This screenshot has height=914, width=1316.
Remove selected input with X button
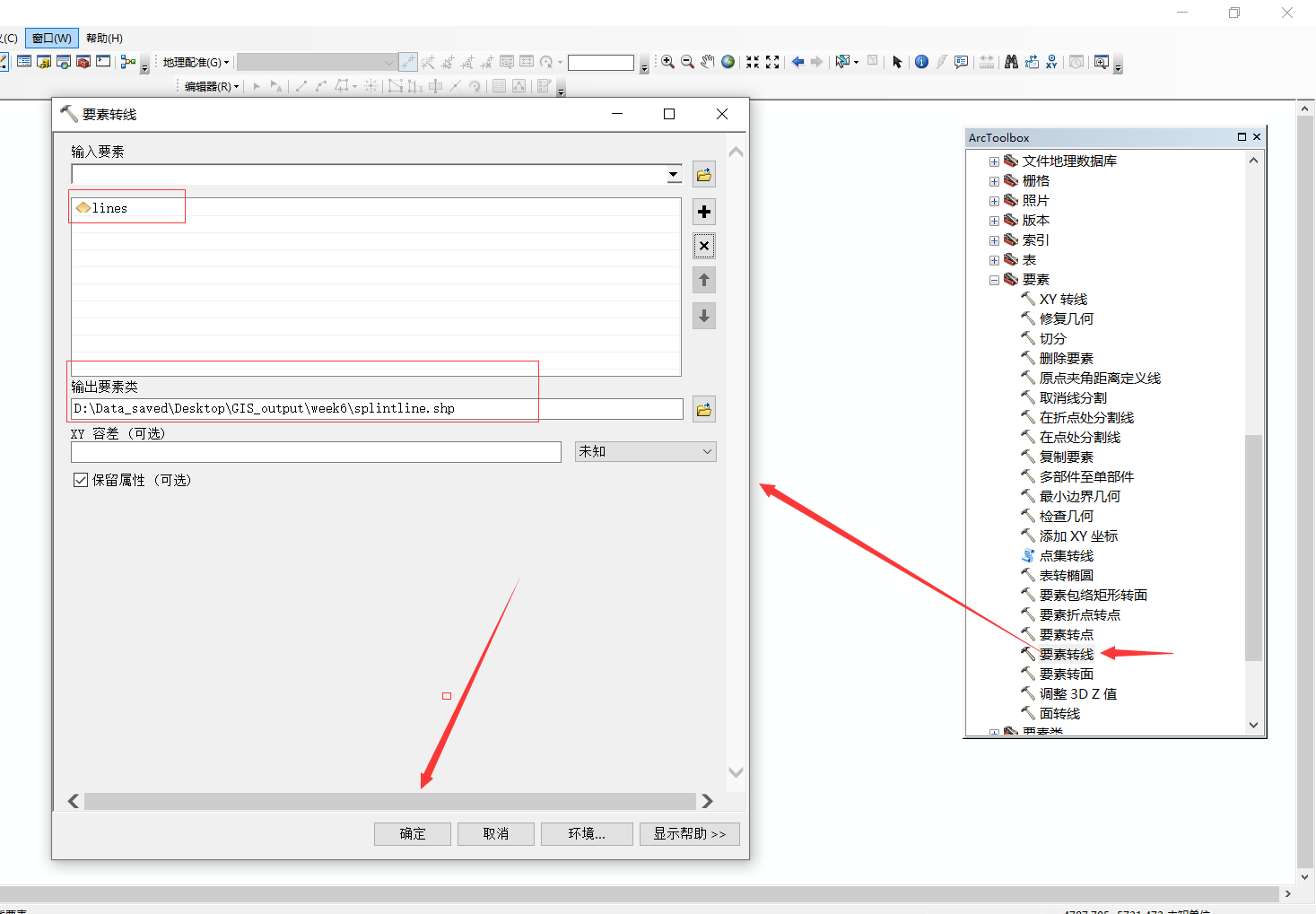coord(704,246)
